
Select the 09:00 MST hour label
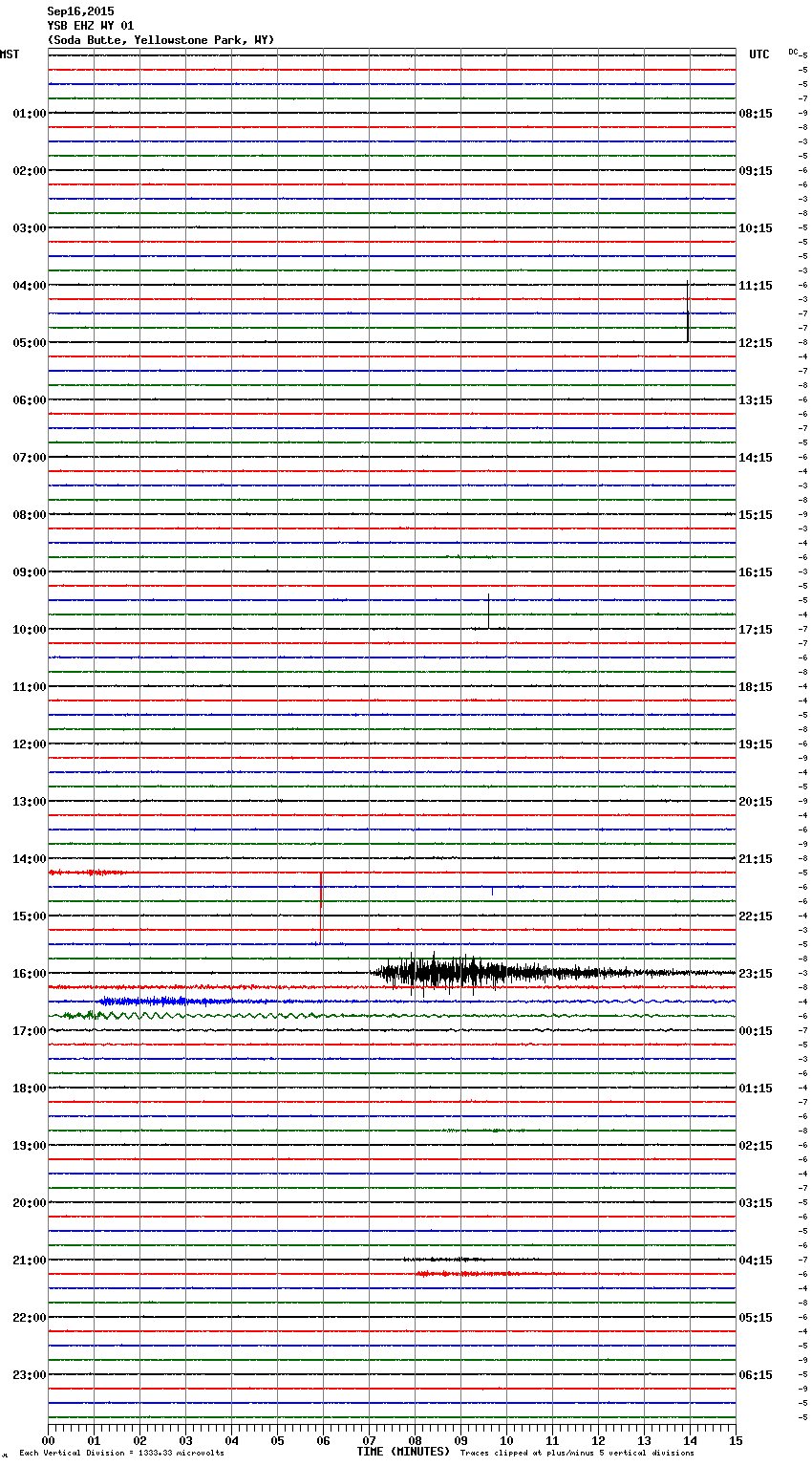point(29,572)
